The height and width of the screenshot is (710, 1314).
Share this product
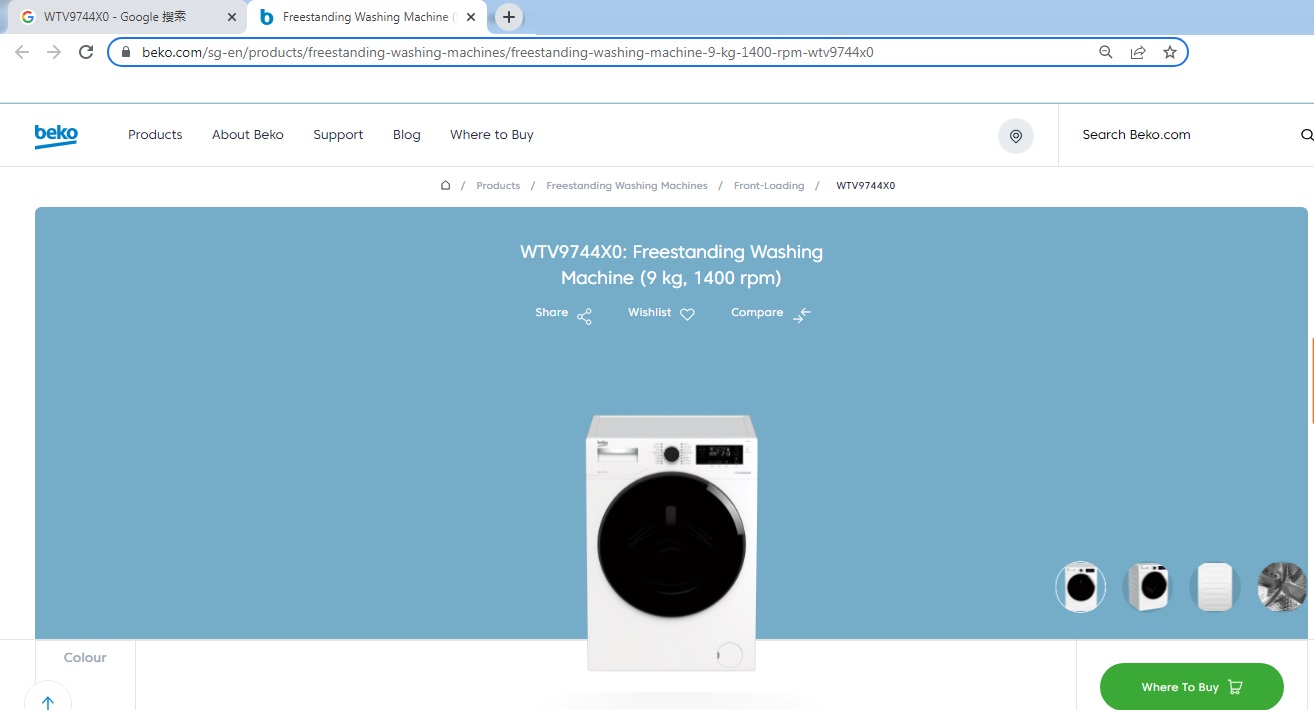pyautogui.click(x=564, y=314)
